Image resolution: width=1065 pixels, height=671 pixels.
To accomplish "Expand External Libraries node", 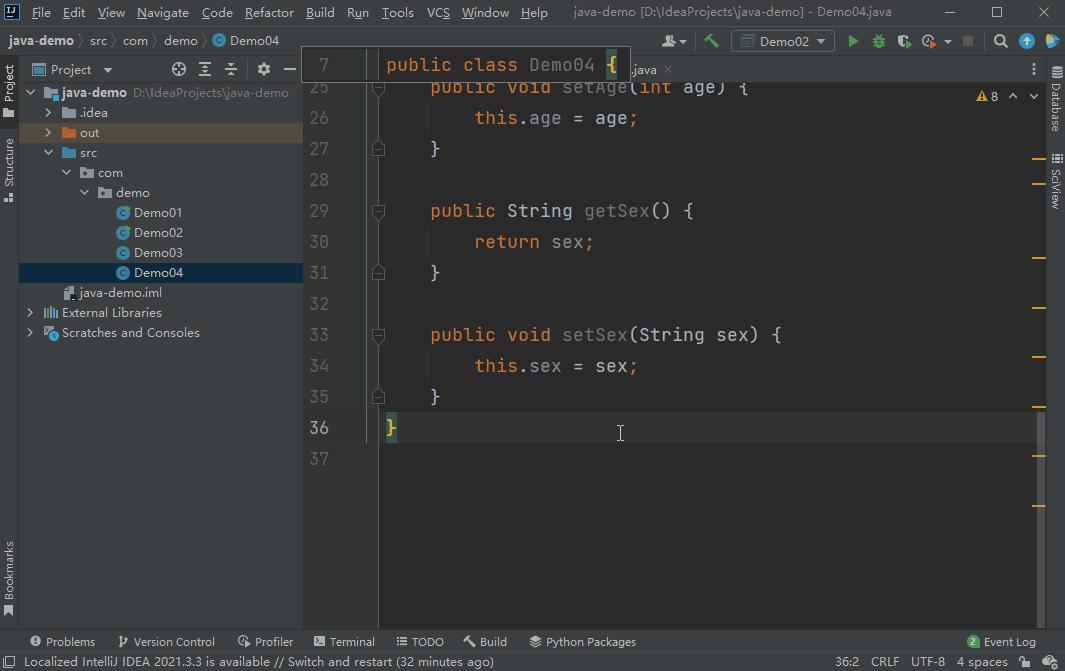I will pyautogui.click(x=30, y=312).
